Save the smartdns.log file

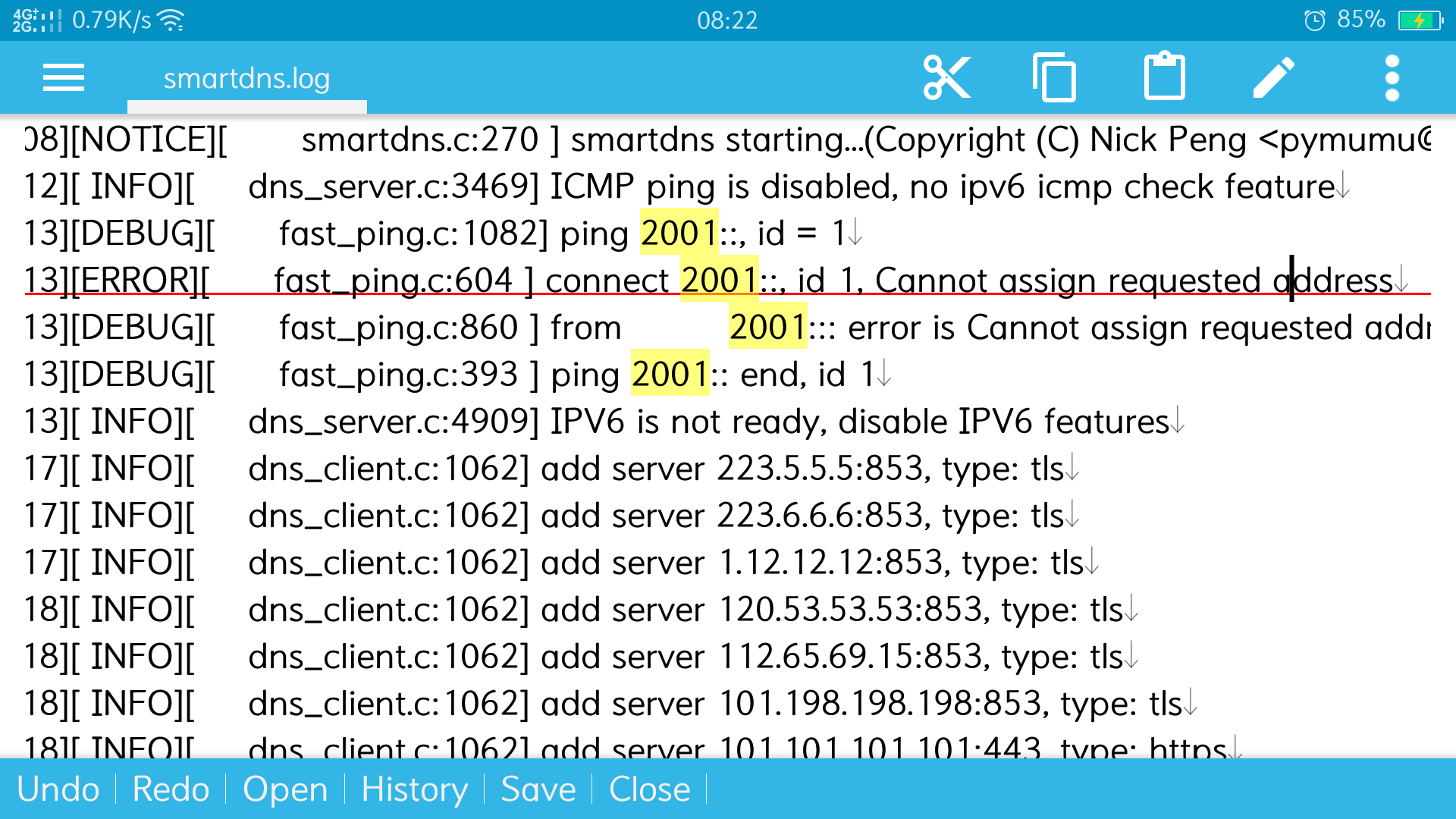538,789
